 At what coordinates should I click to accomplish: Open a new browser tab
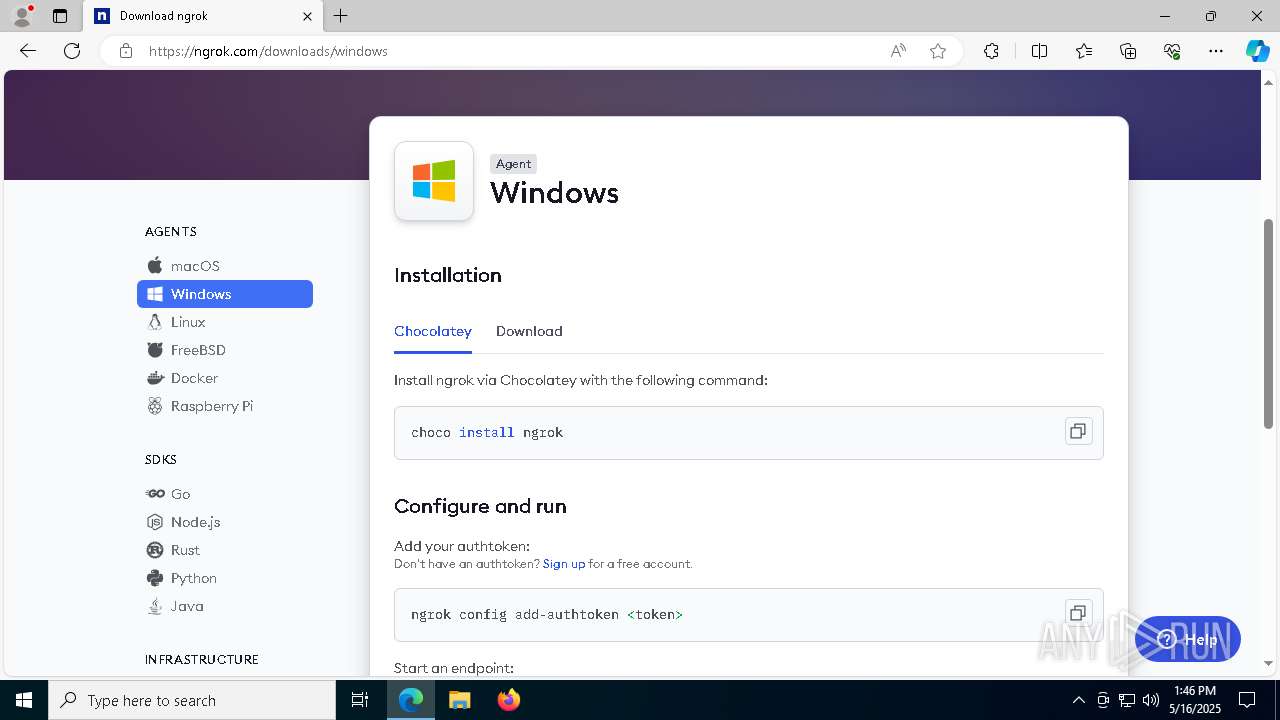341,16
